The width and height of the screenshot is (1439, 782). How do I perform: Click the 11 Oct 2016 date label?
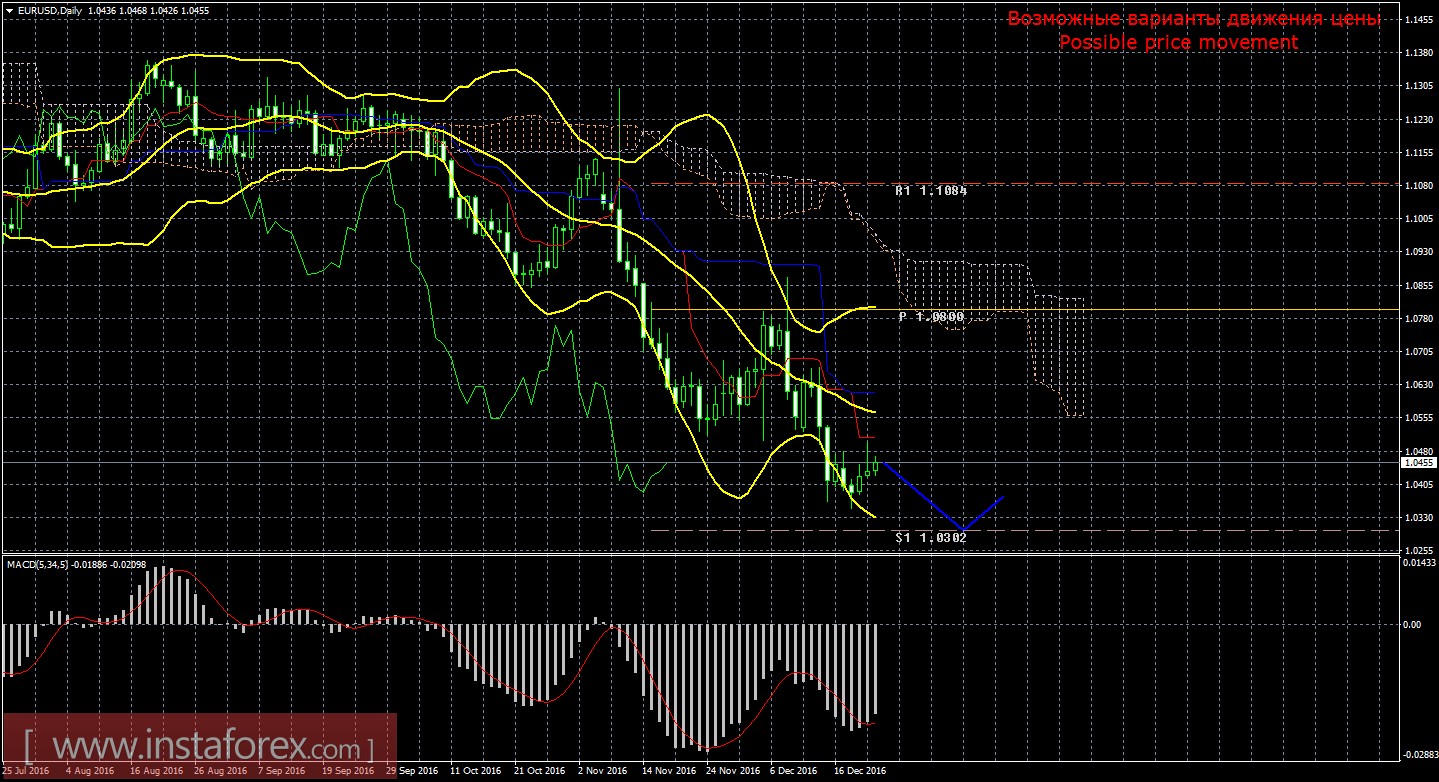475,771
